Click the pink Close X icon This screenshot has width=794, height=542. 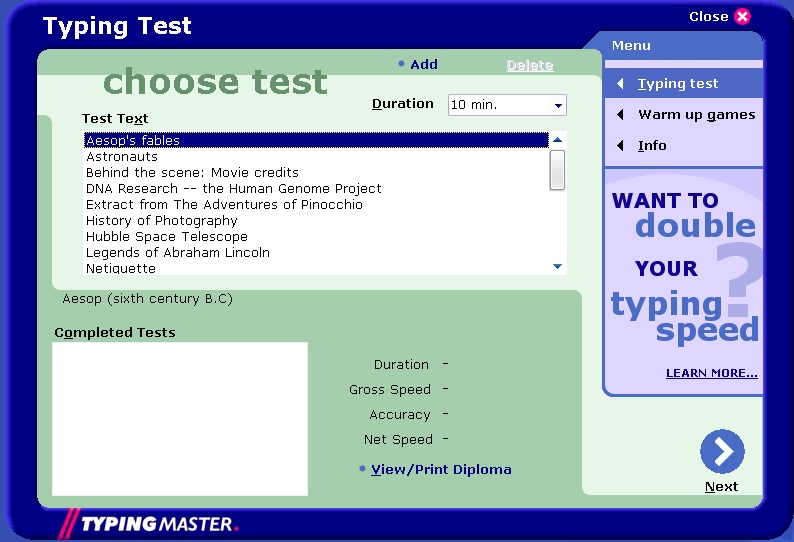coord(742,16)
